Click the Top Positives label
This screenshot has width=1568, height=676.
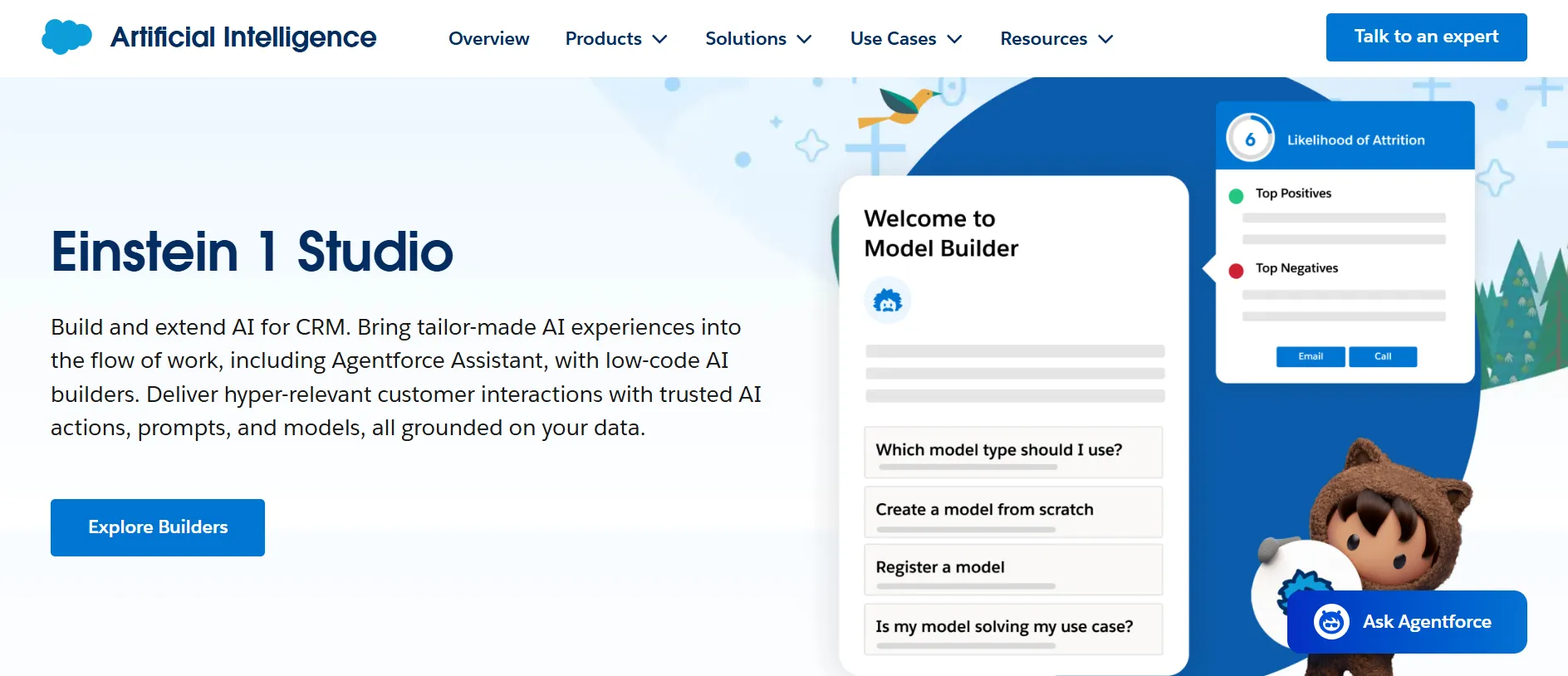point(1293,193)
